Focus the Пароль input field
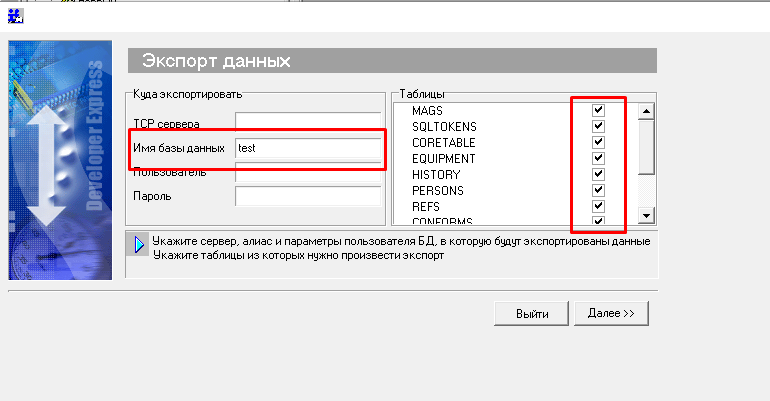This screenshot has width=770, height=401. (x=307, y=196)
